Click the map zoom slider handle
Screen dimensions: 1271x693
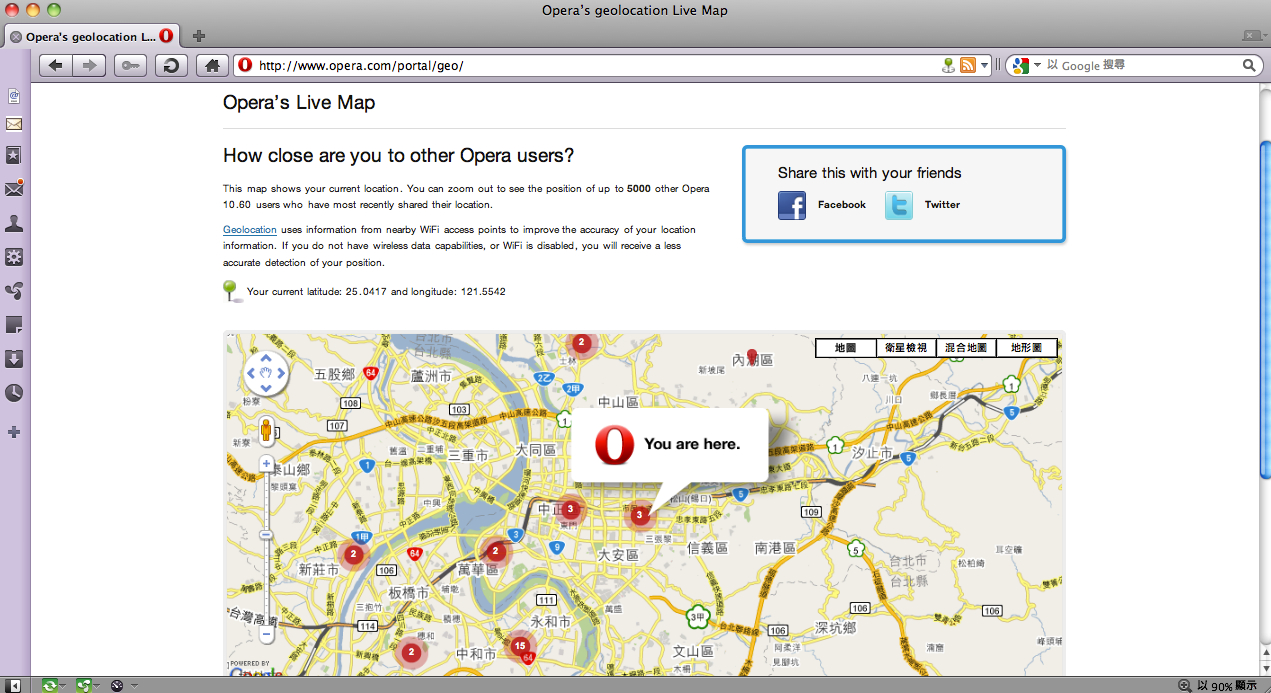(x=266, y=535)
